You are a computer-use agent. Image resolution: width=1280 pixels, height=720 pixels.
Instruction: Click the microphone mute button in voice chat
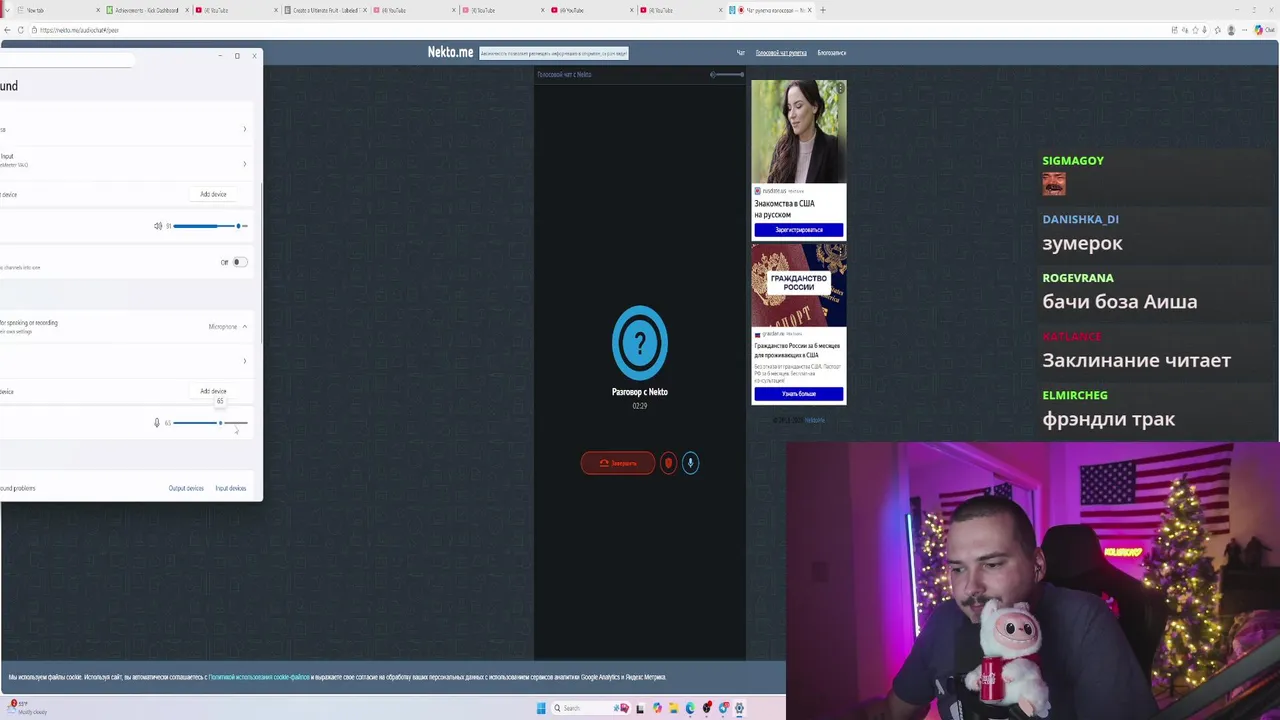(690, 463)
